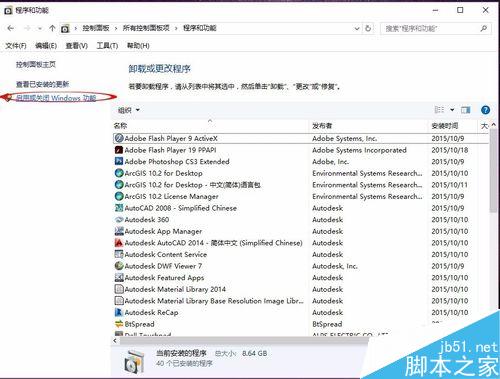
Task: Select Adobe Flash Player 9 ActiveX icon
Action: coord(119,138)
